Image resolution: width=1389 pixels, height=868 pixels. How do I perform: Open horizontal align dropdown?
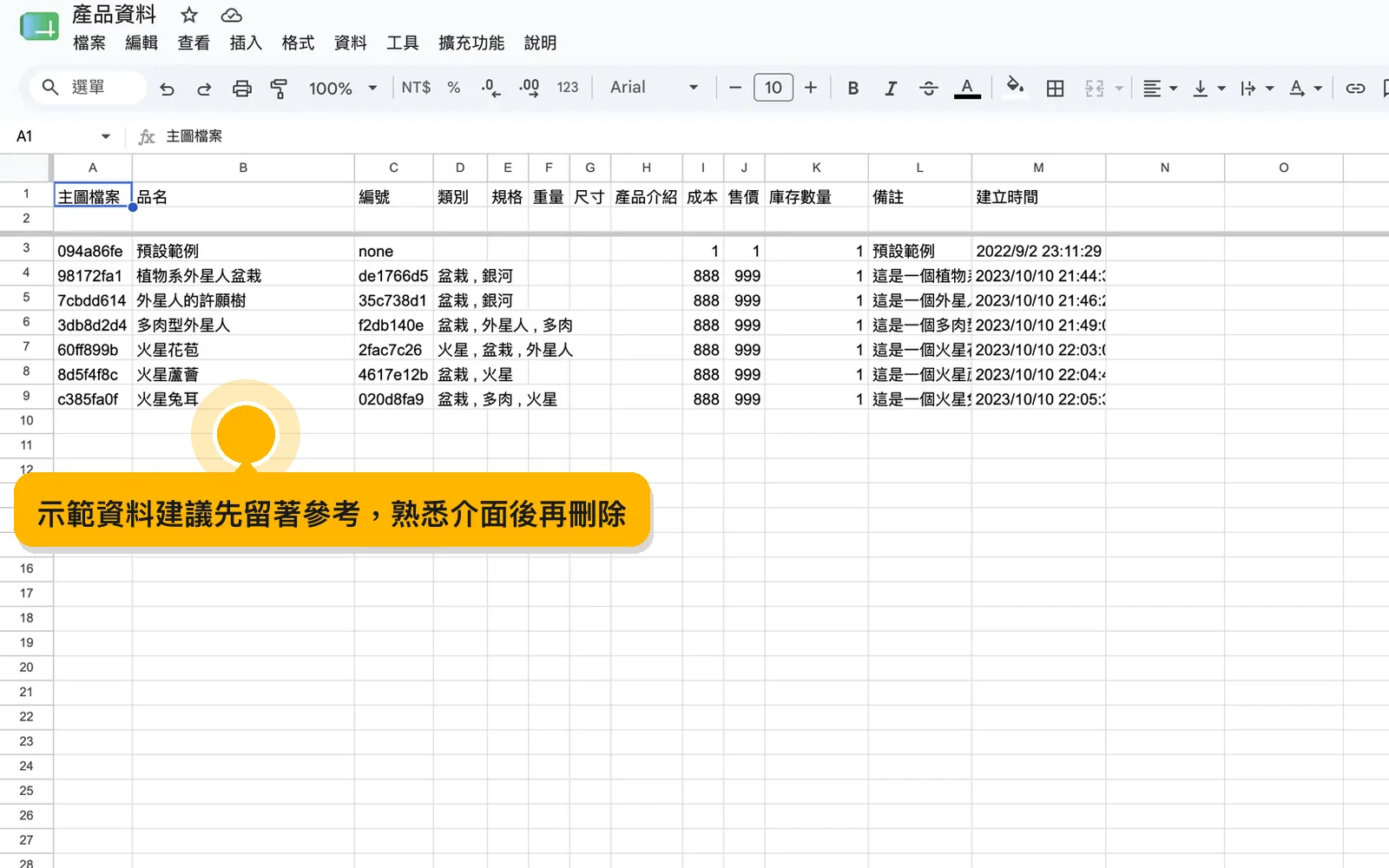pos(1160,88)
